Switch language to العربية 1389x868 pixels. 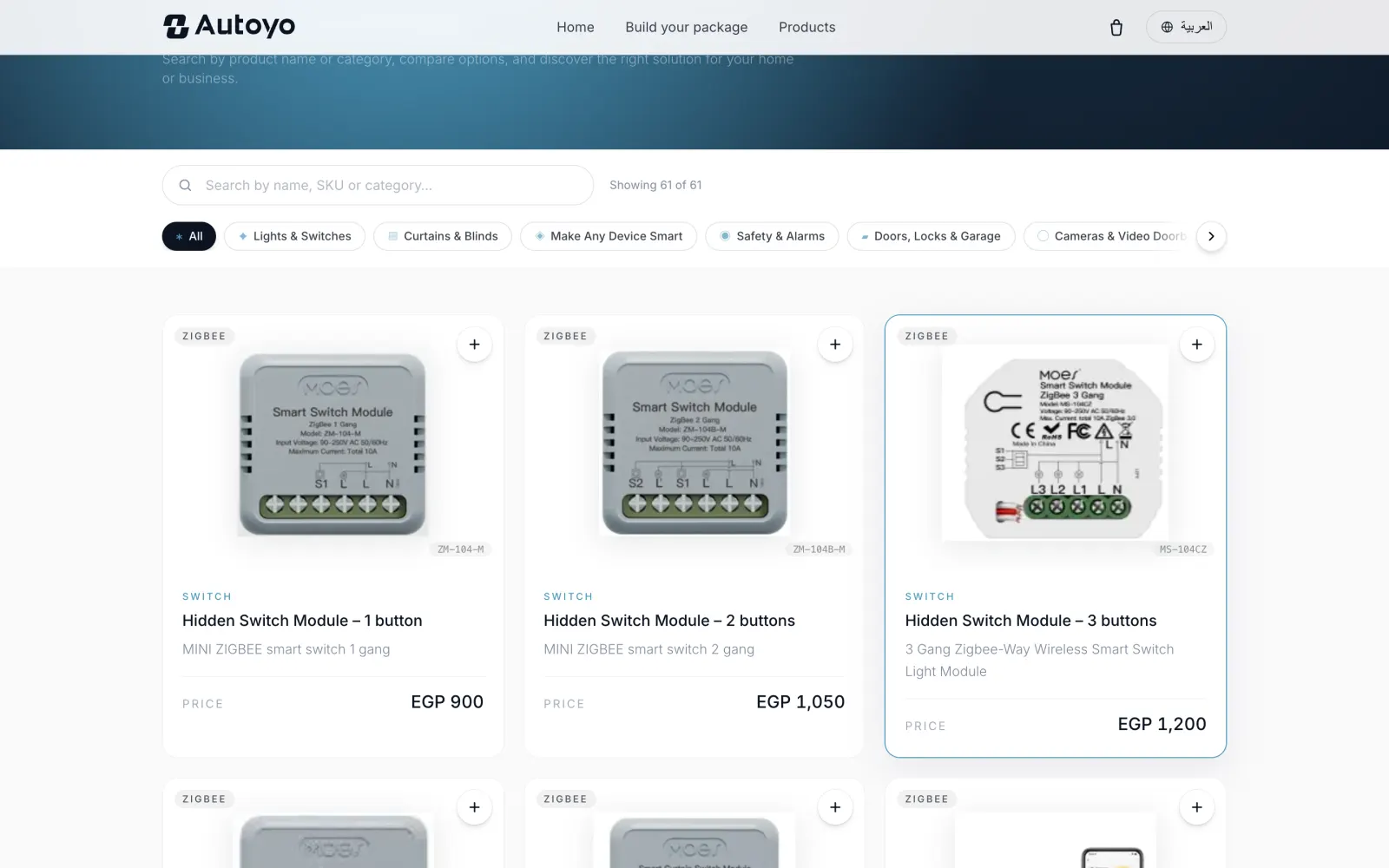[1186, 27]
